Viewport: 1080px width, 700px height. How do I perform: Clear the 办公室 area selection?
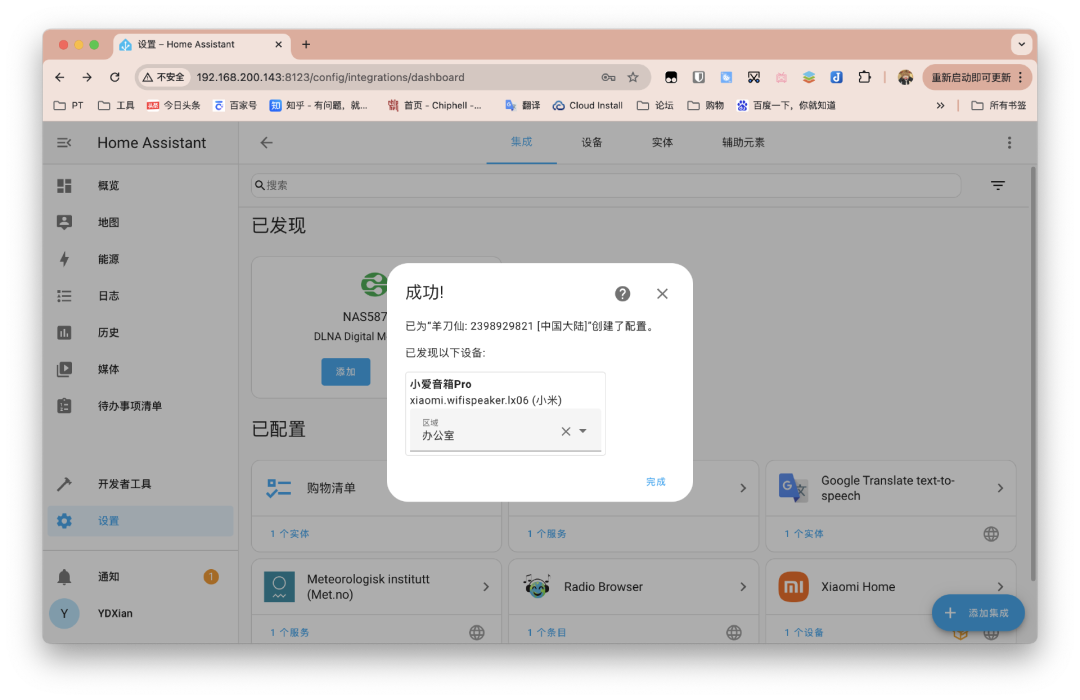(565, 431)
